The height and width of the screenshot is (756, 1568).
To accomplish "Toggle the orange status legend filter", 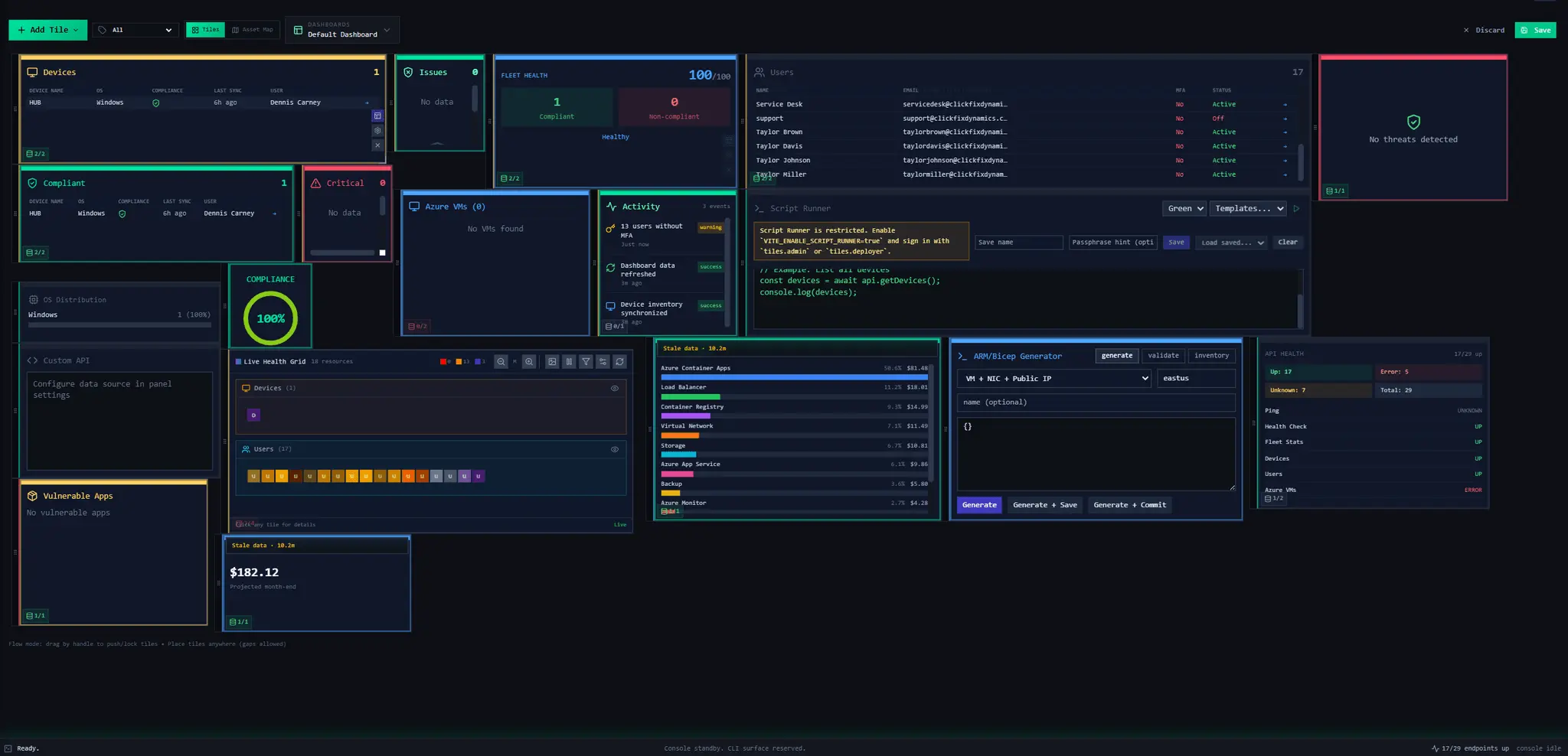I will (x=462, y=361).
